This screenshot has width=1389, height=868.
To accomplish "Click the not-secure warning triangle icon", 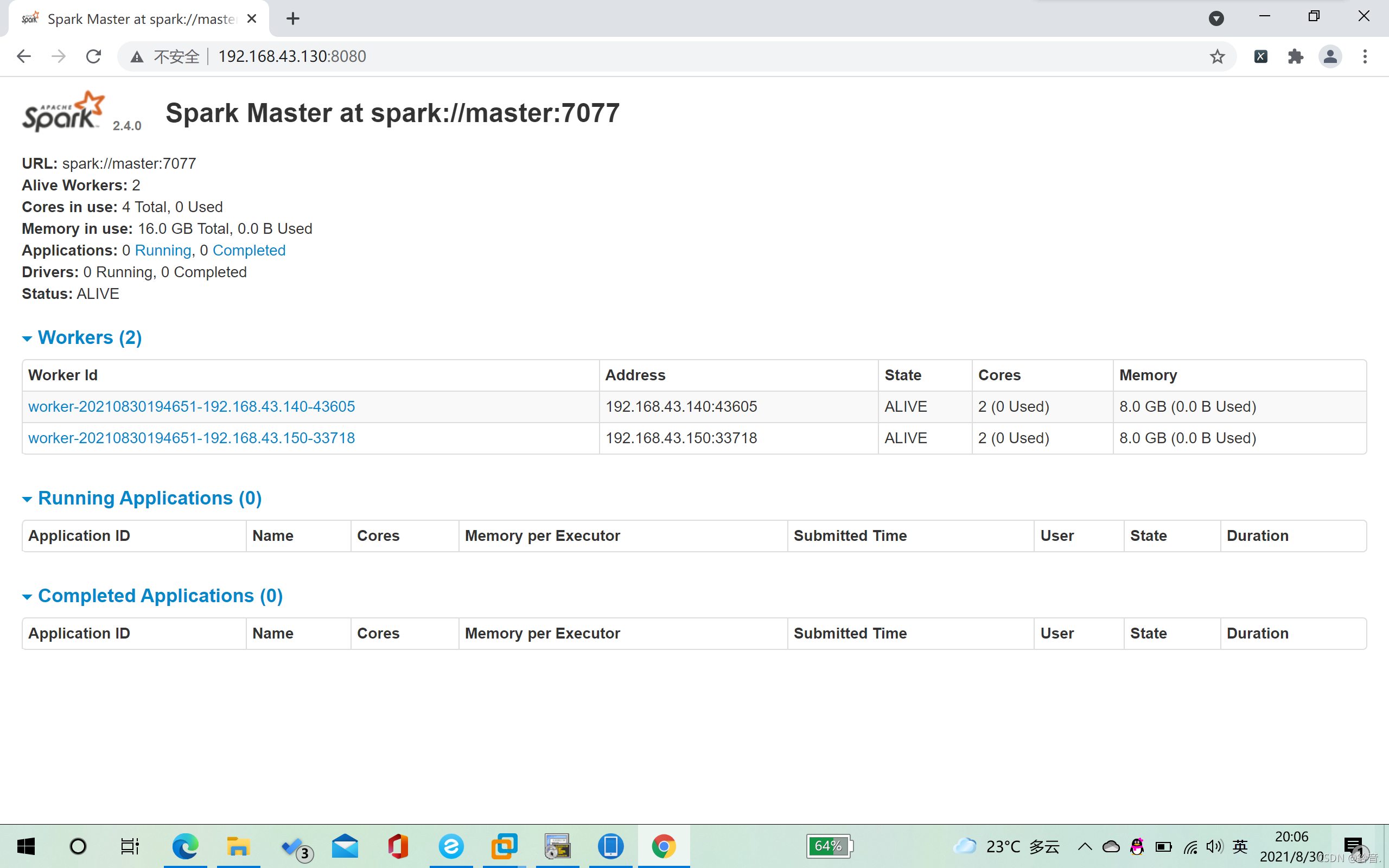I will (137, 57).
